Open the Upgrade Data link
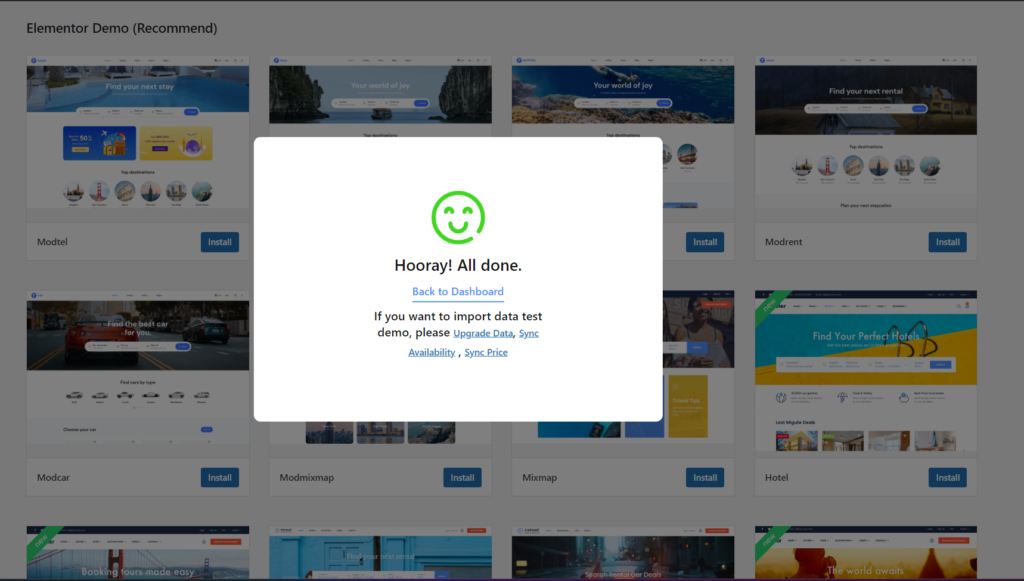The width and height of the screenshot is (1024, 581). [483, 332]
